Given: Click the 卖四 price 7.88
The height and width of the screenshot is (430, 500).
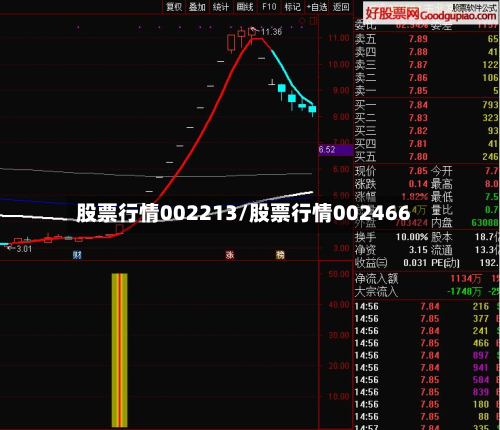Looking at the screenshot, I should (418, 52).
